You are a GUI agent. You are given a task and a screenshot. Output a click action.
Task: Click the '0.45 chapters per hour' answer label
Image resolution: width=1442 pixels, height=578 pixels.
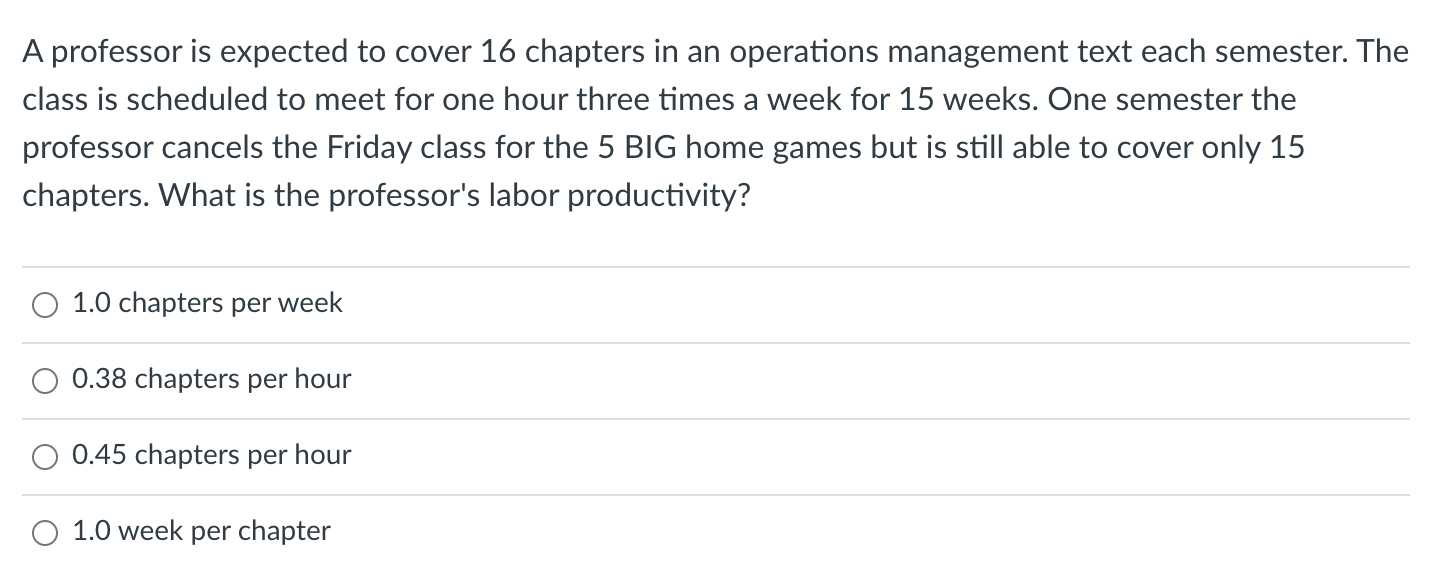[211, 455]
